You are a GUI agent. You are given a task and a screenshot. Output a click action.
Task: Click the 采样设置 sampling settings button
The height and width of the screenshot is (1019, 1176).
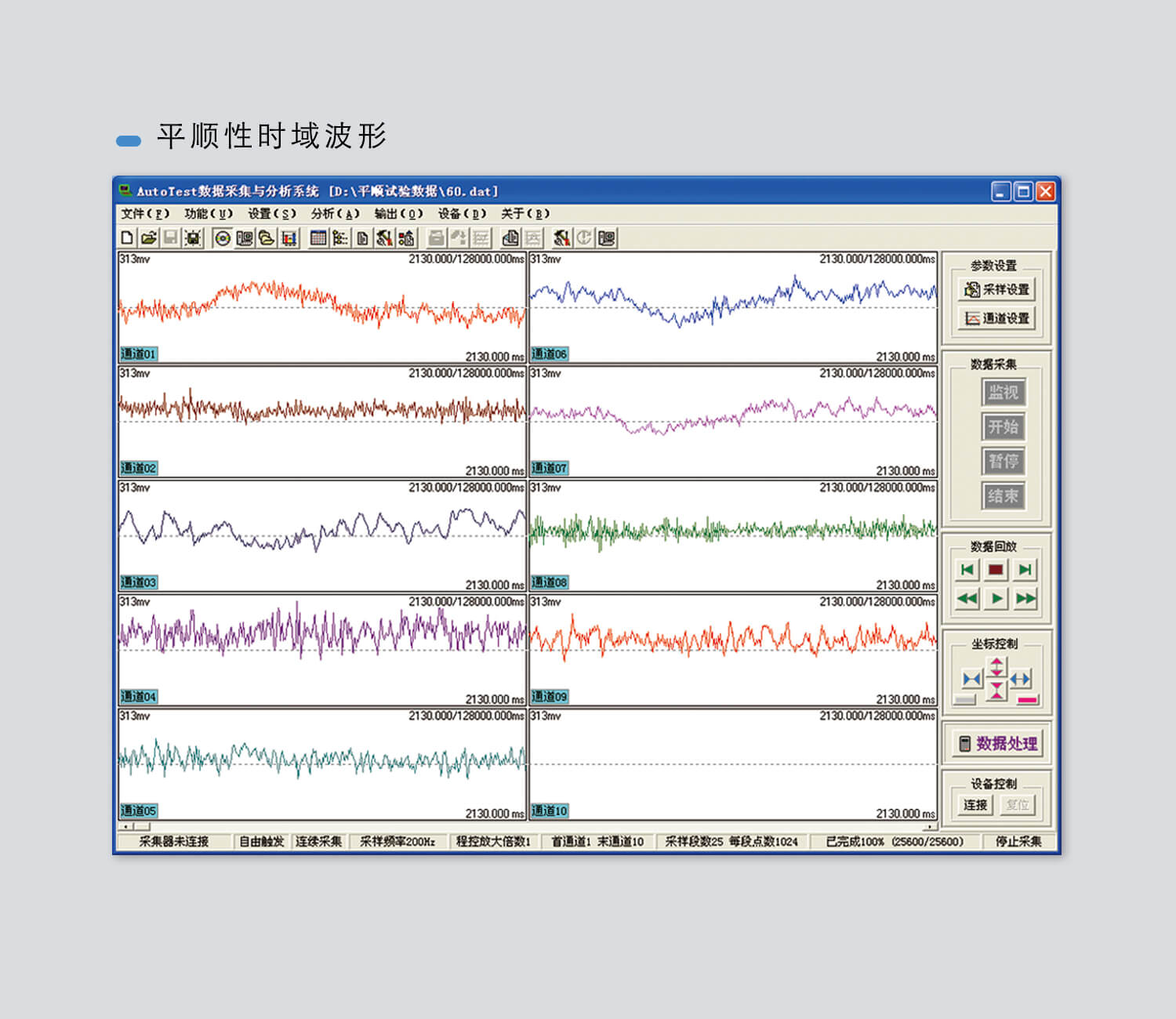pos(997,289)
